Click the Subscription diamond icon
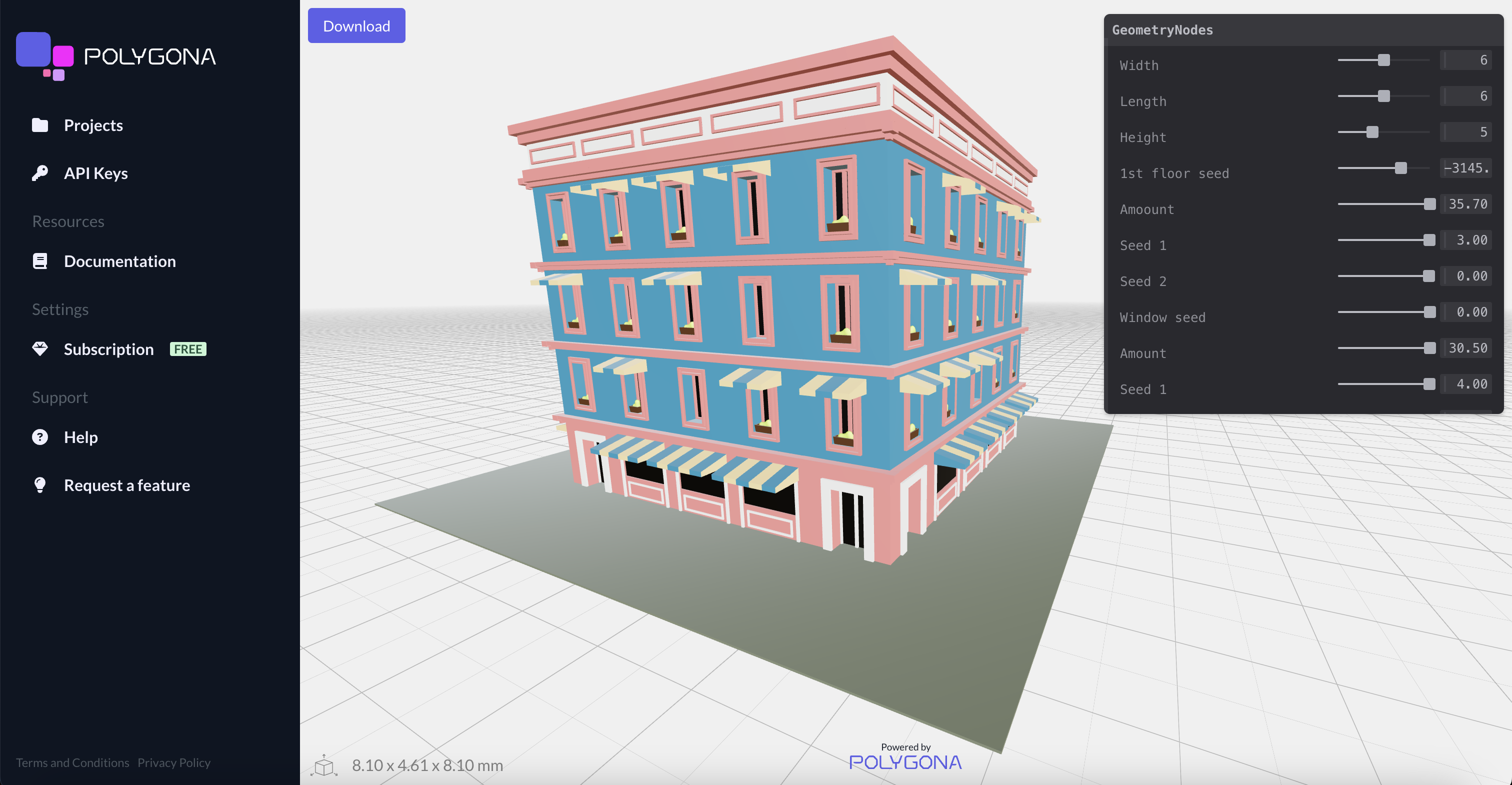 click(x=40, y=349)
